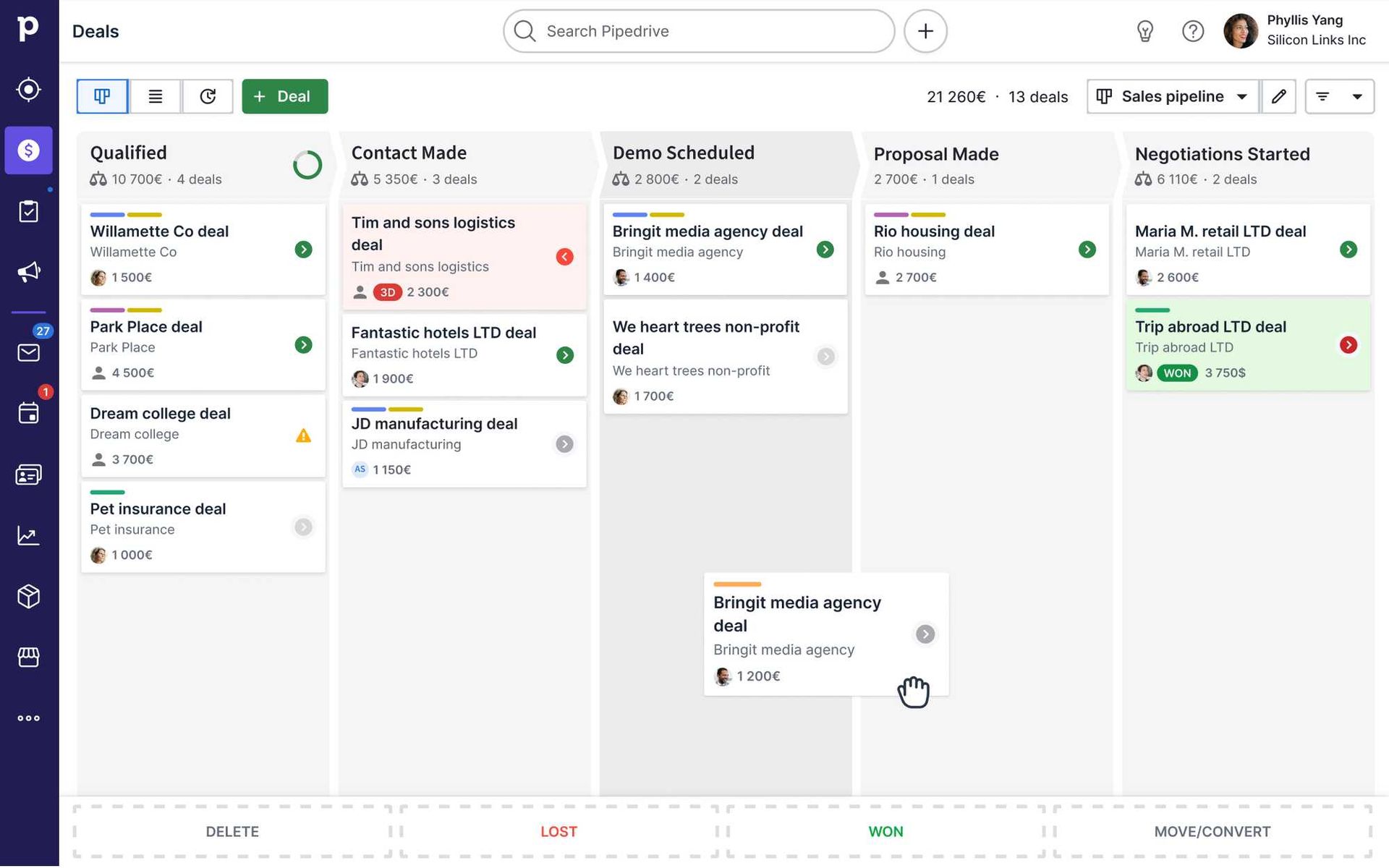This screenshot has height=868, width=1389.
Task: Click the filter expand arrow icon
Action: tap(1357, 96)
